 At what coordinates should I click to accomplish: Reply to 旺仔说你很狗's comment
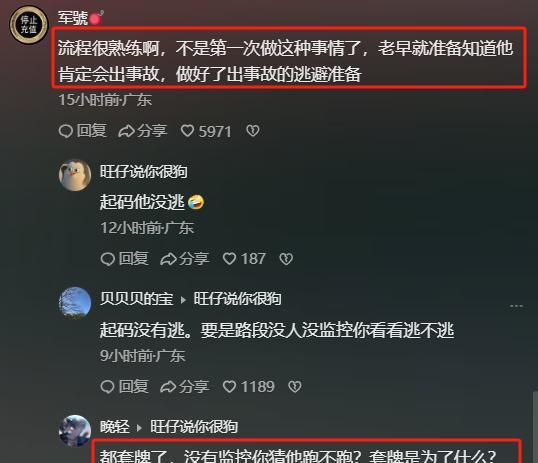125,259
